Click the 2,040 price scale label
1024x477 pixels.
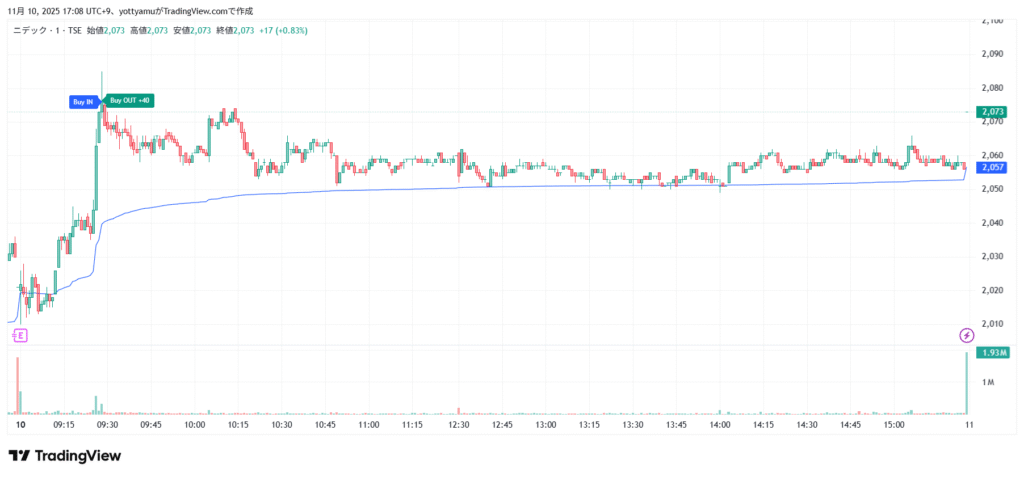pos(992,223)
